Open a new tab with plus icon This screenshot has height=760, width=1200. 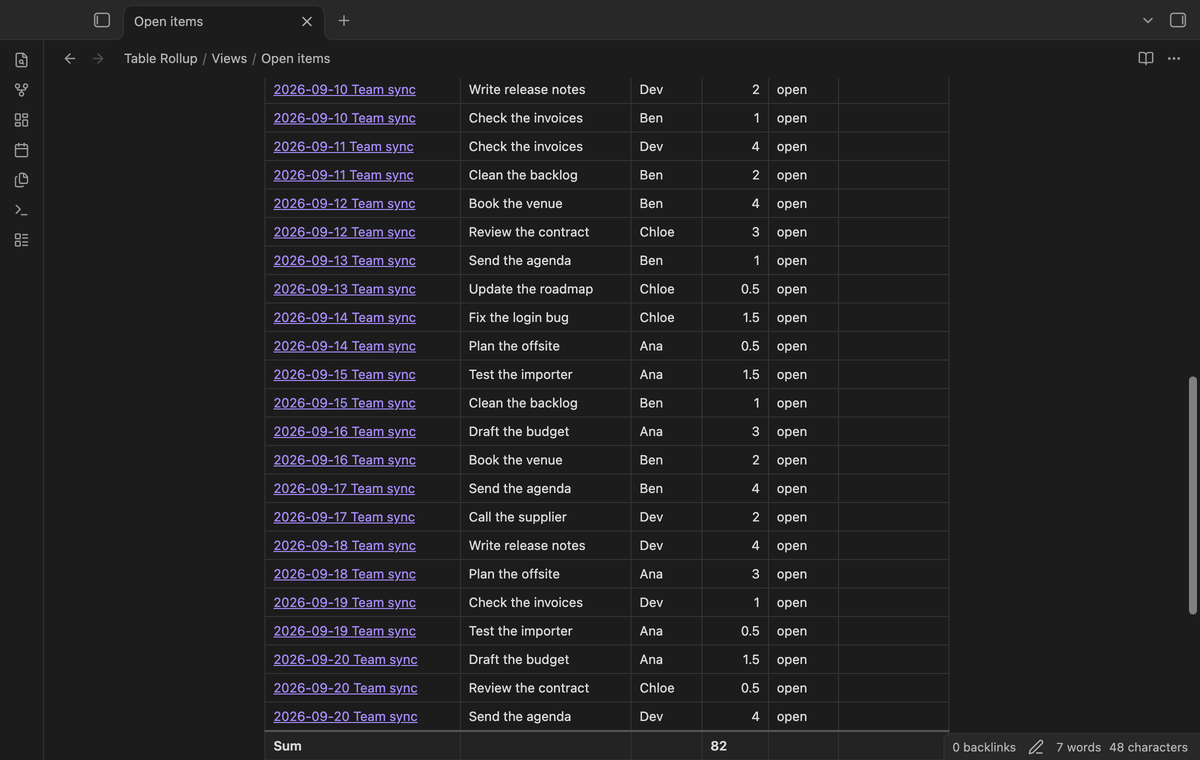point(344,20)
